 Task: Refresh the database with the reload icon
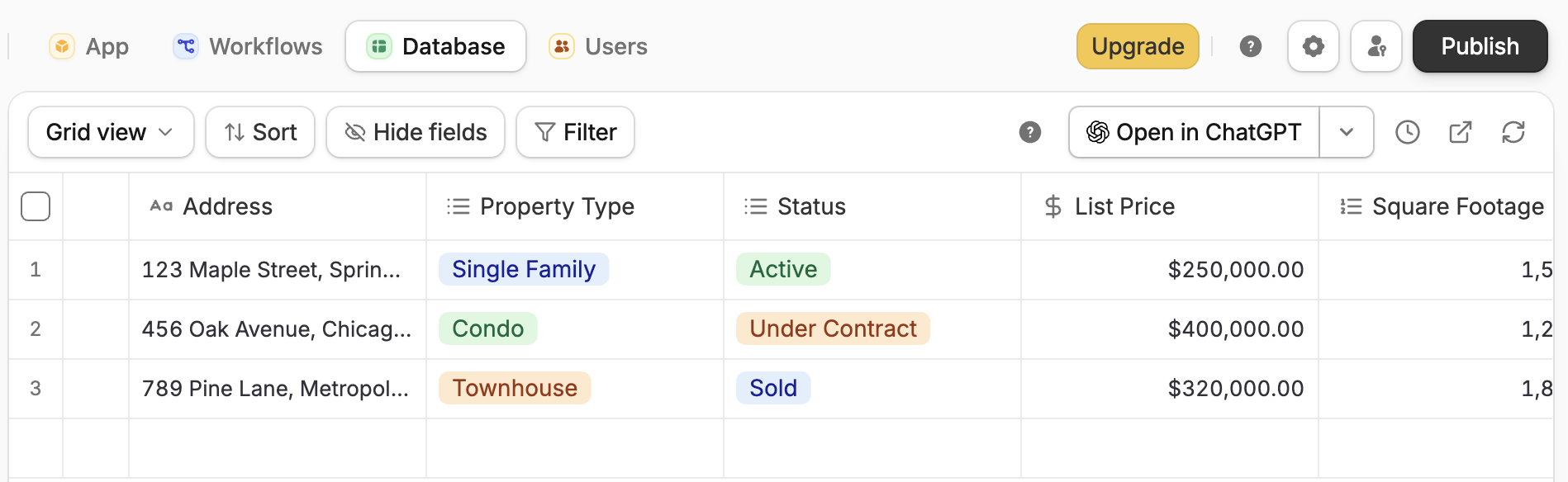pyautogui.click(x=1513, y=132)
